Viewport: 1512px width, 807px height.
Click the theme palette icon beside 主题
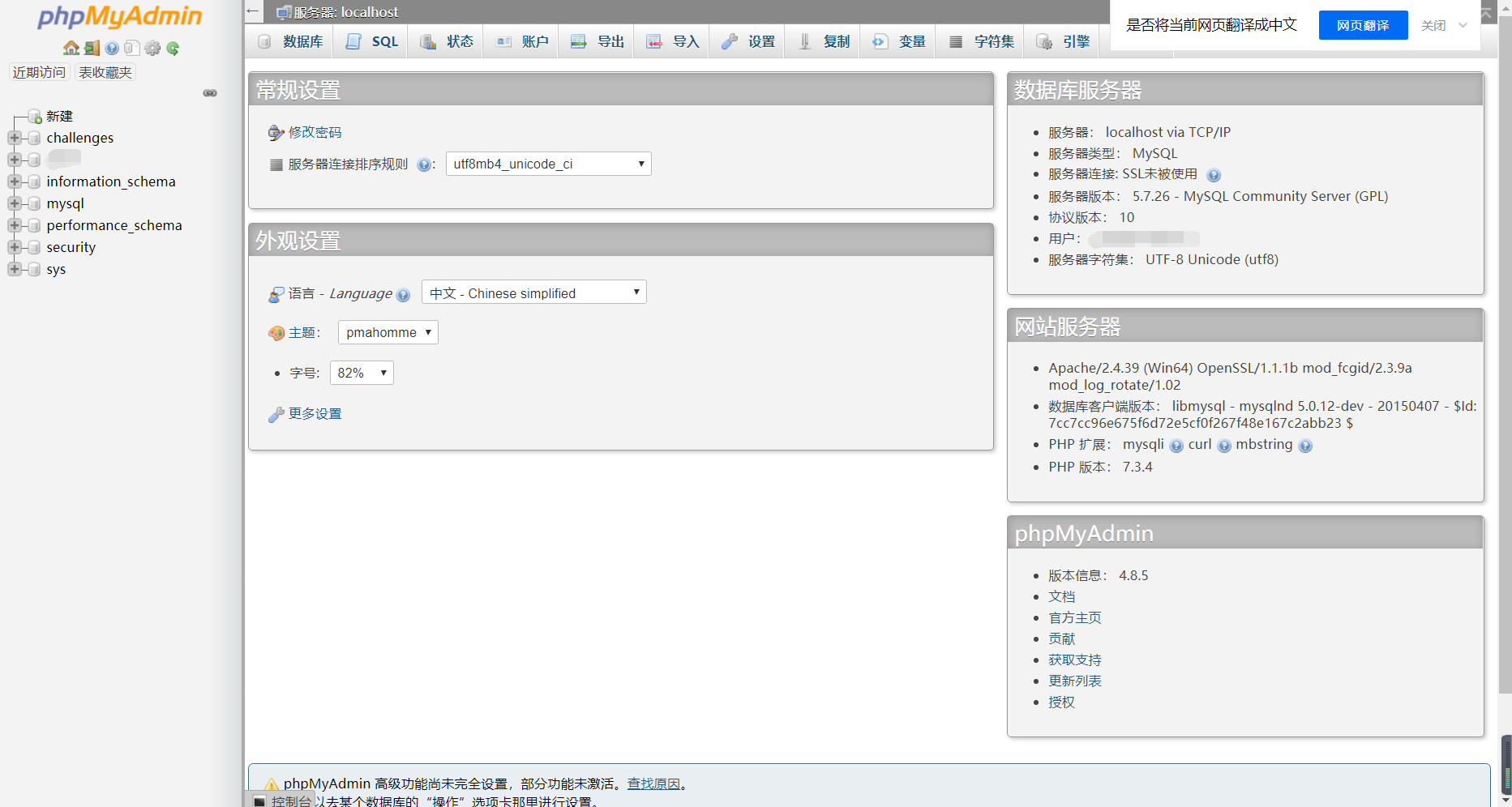pos(276,333)
